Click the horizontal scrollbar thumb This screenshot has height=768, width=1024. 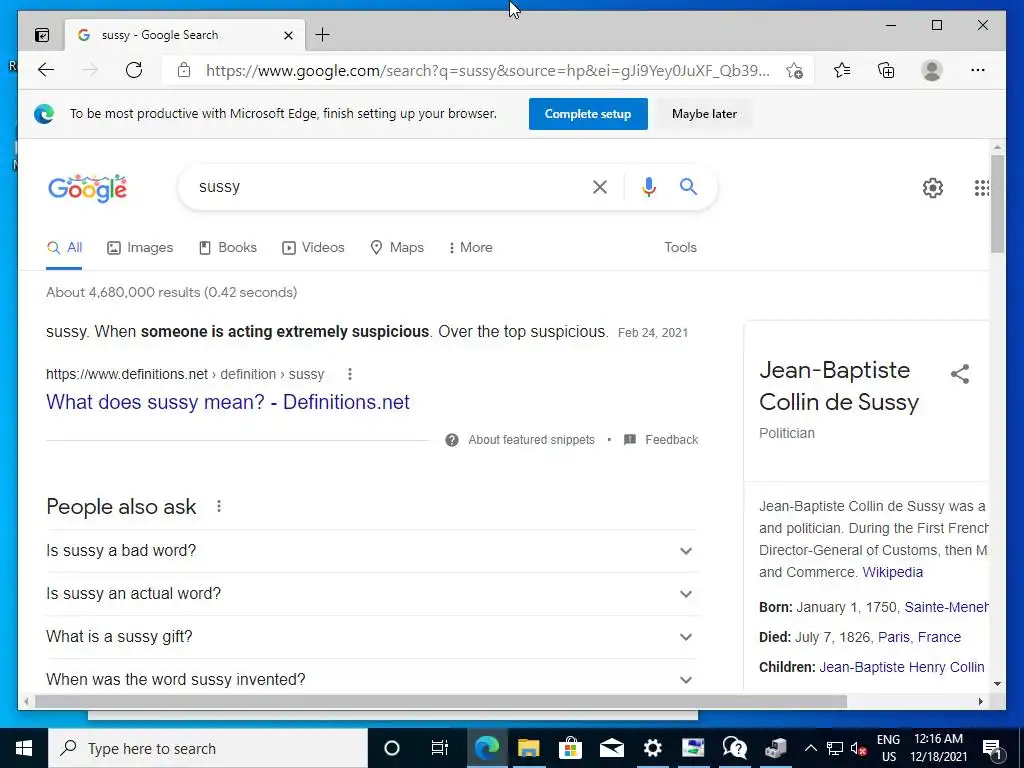point(441,702)
